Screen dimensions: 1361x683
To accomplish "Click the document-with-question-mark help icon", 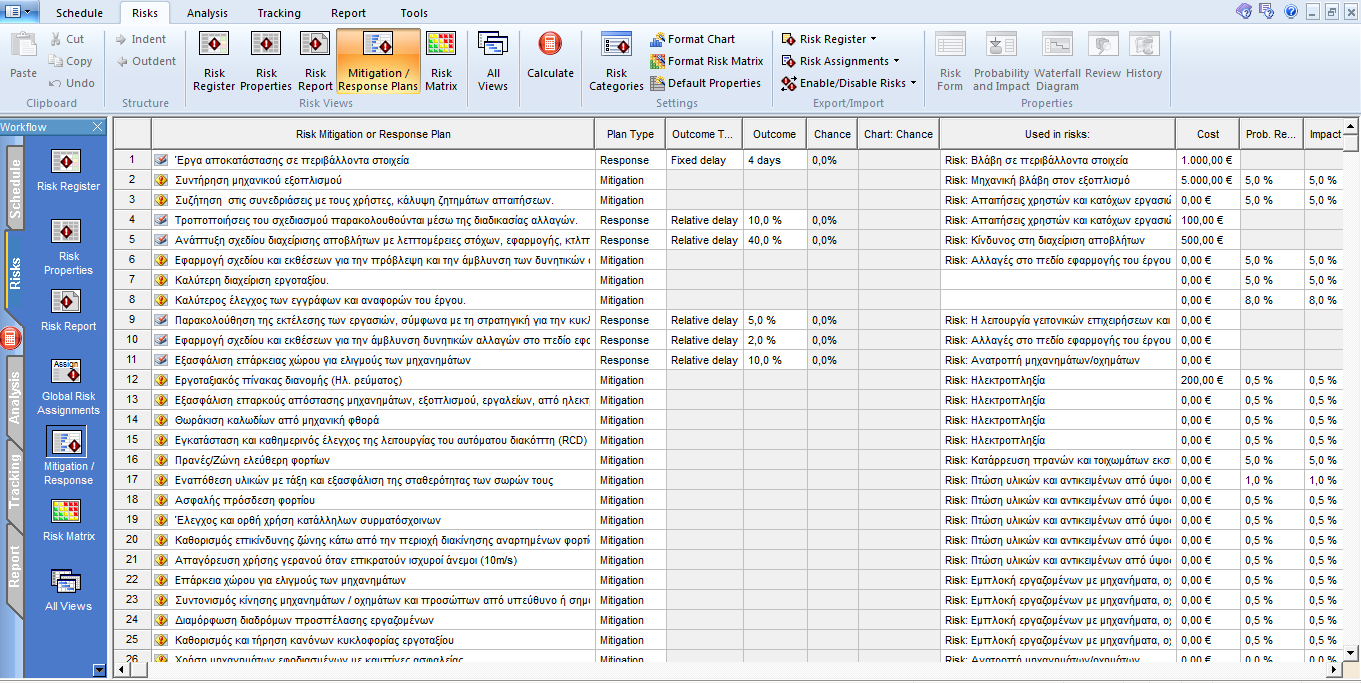I will [x=1267, y=12].
